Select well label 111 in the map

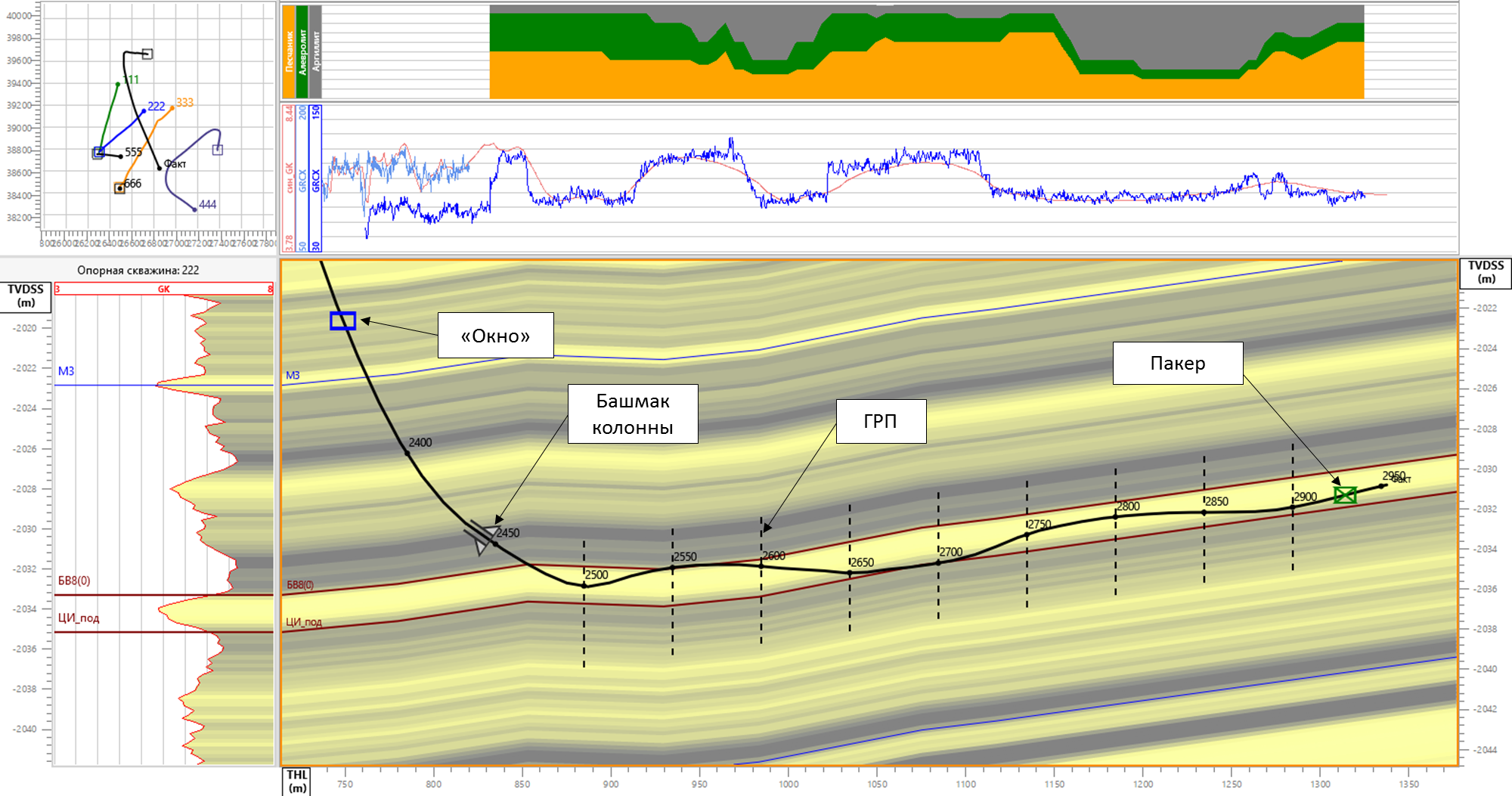click(131, 79)
